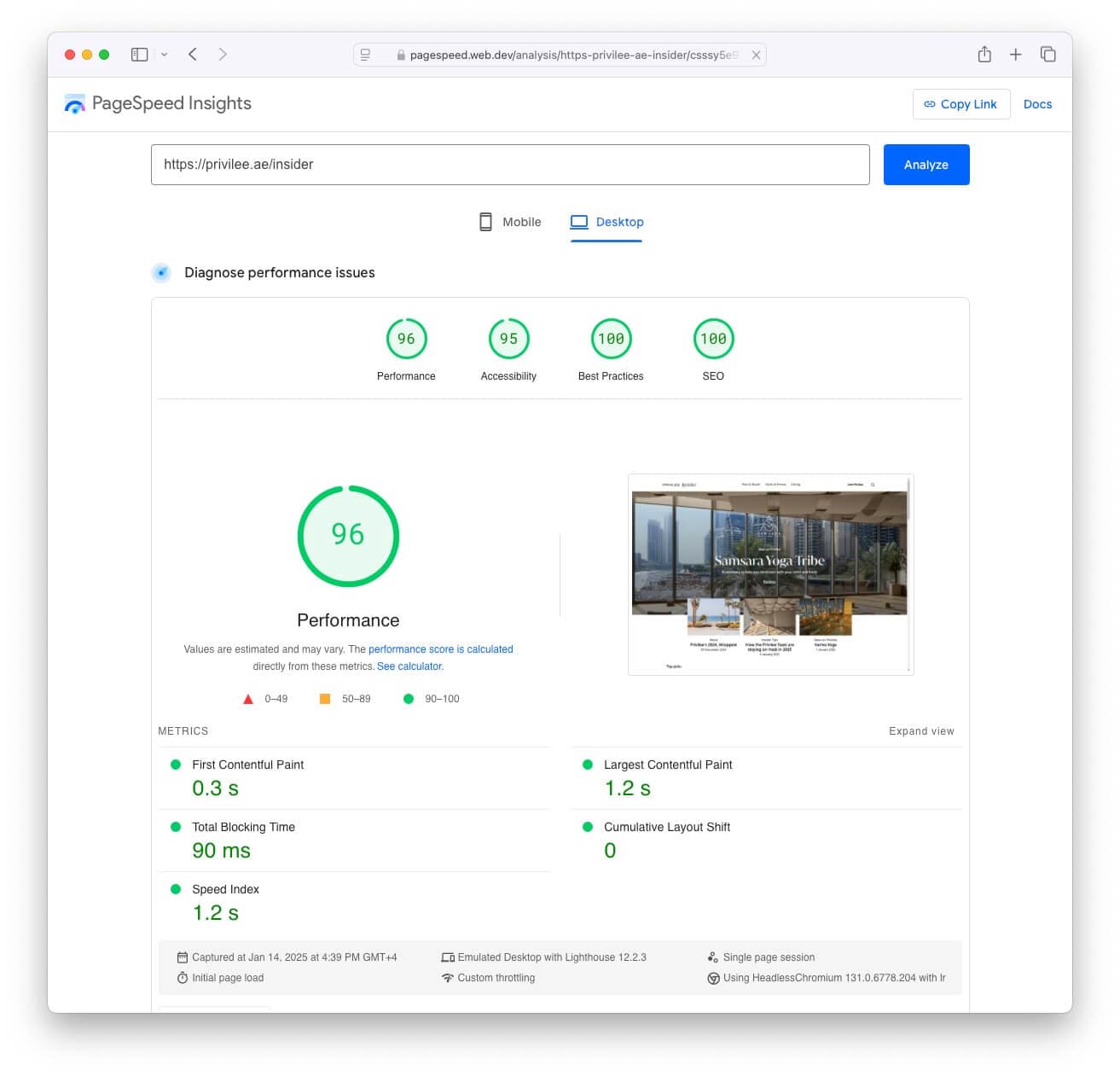The width and height of the screenshot is (1120, 1076).
Task: Click the Copy Link button
Action: (x=961, y=104)
